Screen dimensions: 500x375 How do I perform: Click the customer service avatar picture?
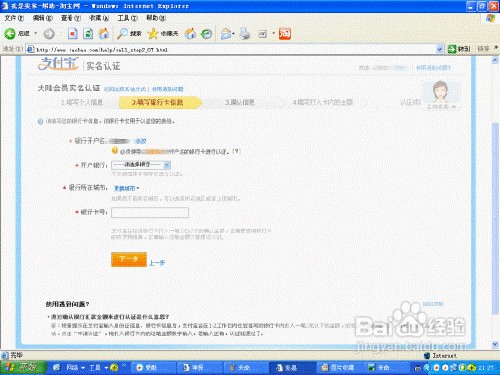(441, 92)
